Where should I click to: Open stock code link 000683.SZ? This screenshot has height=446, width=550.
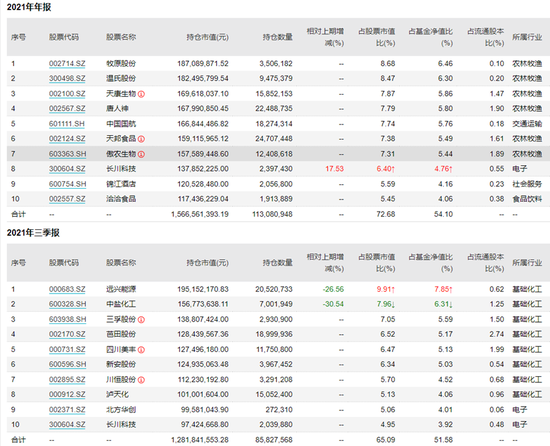click(x=67, y=289)
